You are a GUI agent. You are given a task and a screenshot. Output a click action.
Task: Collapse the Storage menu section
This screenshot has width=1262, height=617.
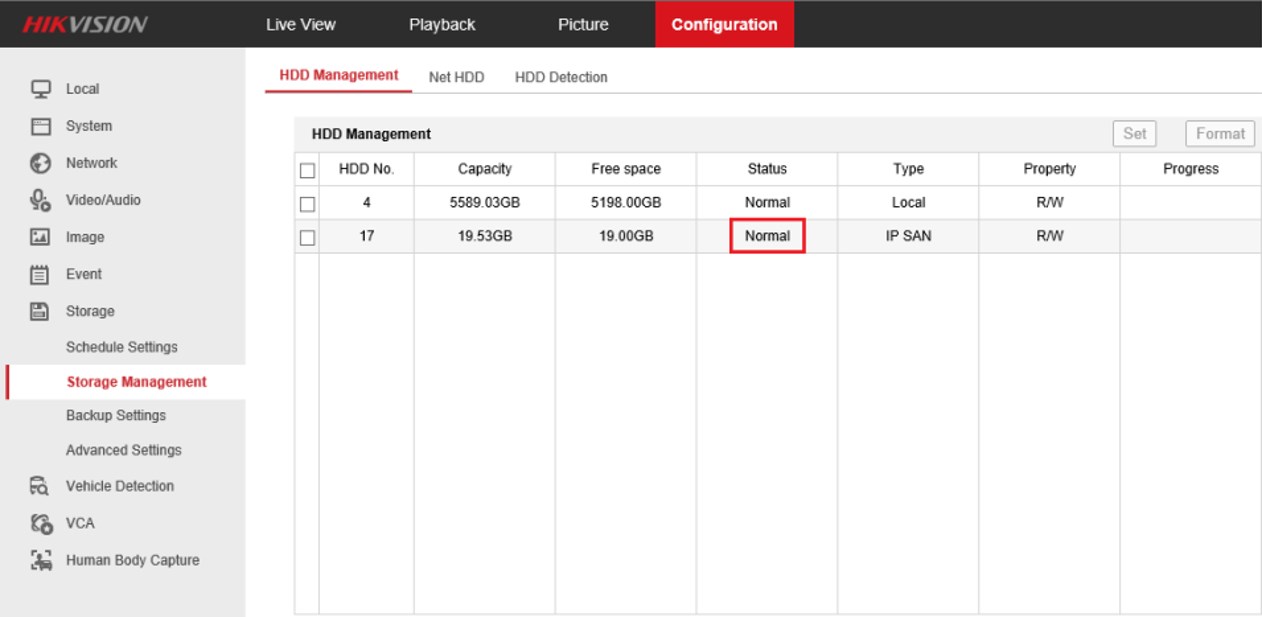tap(90, 311)
